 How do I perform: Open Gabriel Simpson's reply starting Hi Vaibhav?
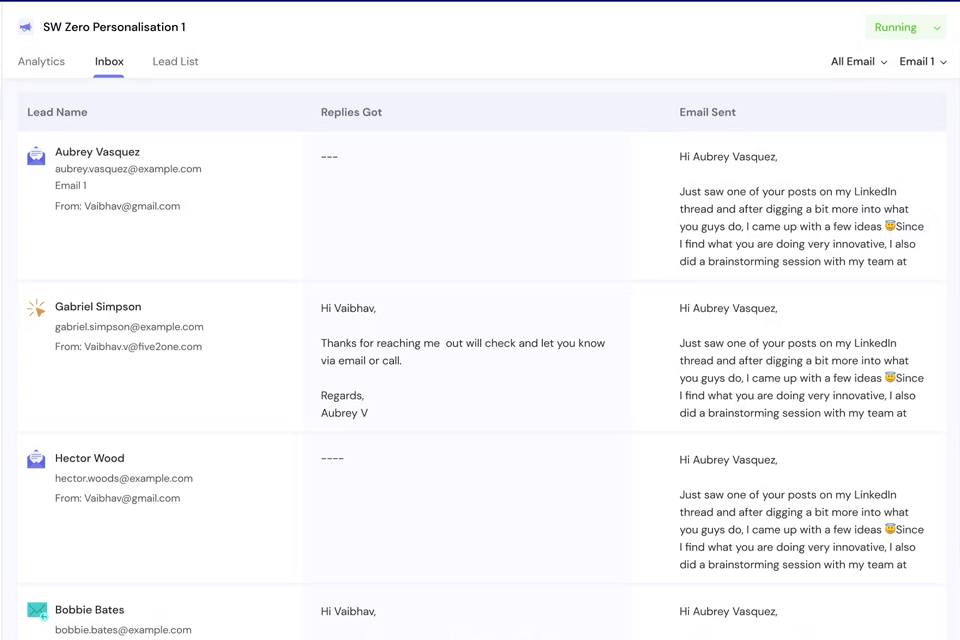pyautogui.click(x=348, y=308)
